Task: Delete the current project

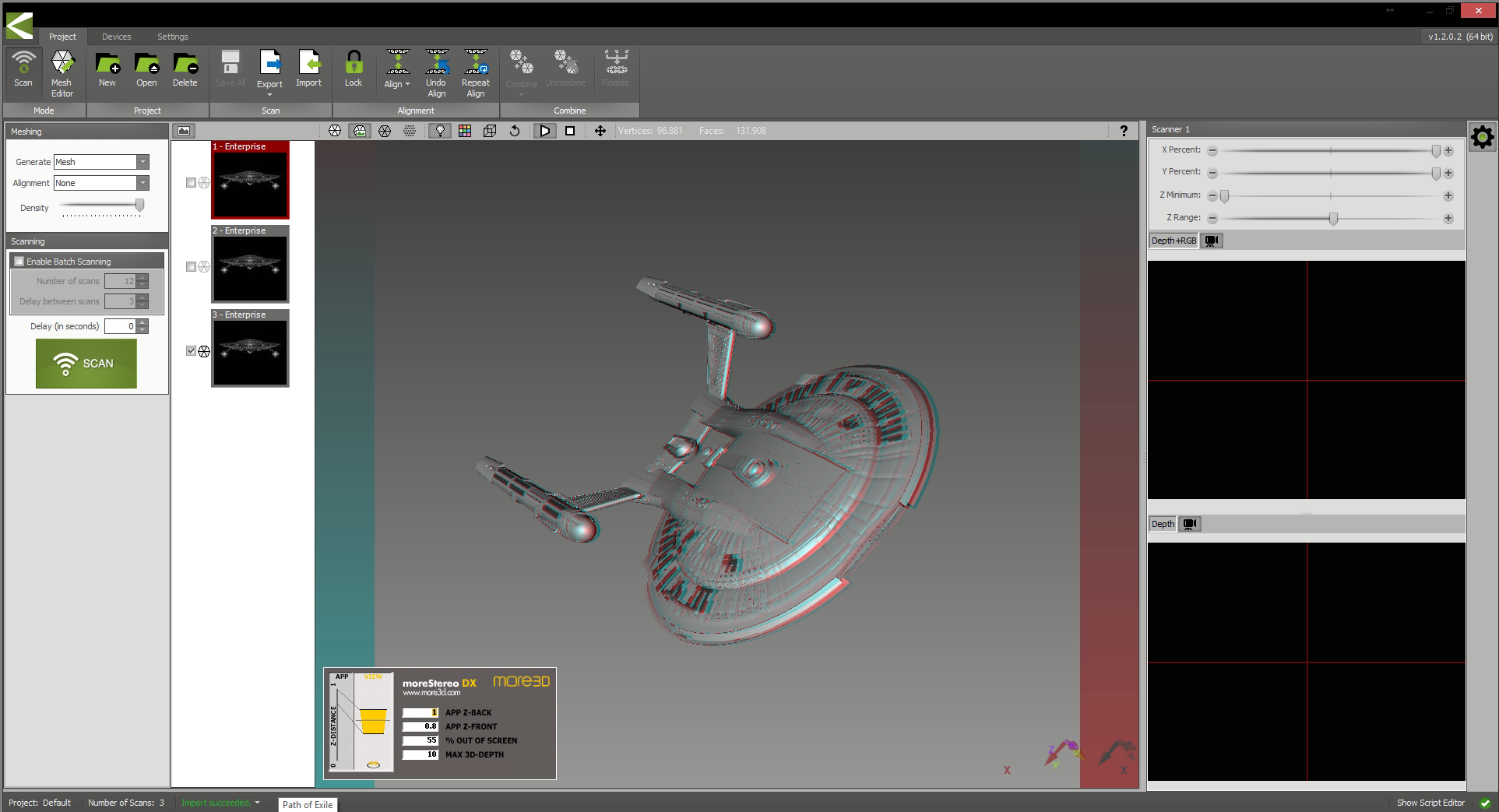Action: tap(185, 69)
